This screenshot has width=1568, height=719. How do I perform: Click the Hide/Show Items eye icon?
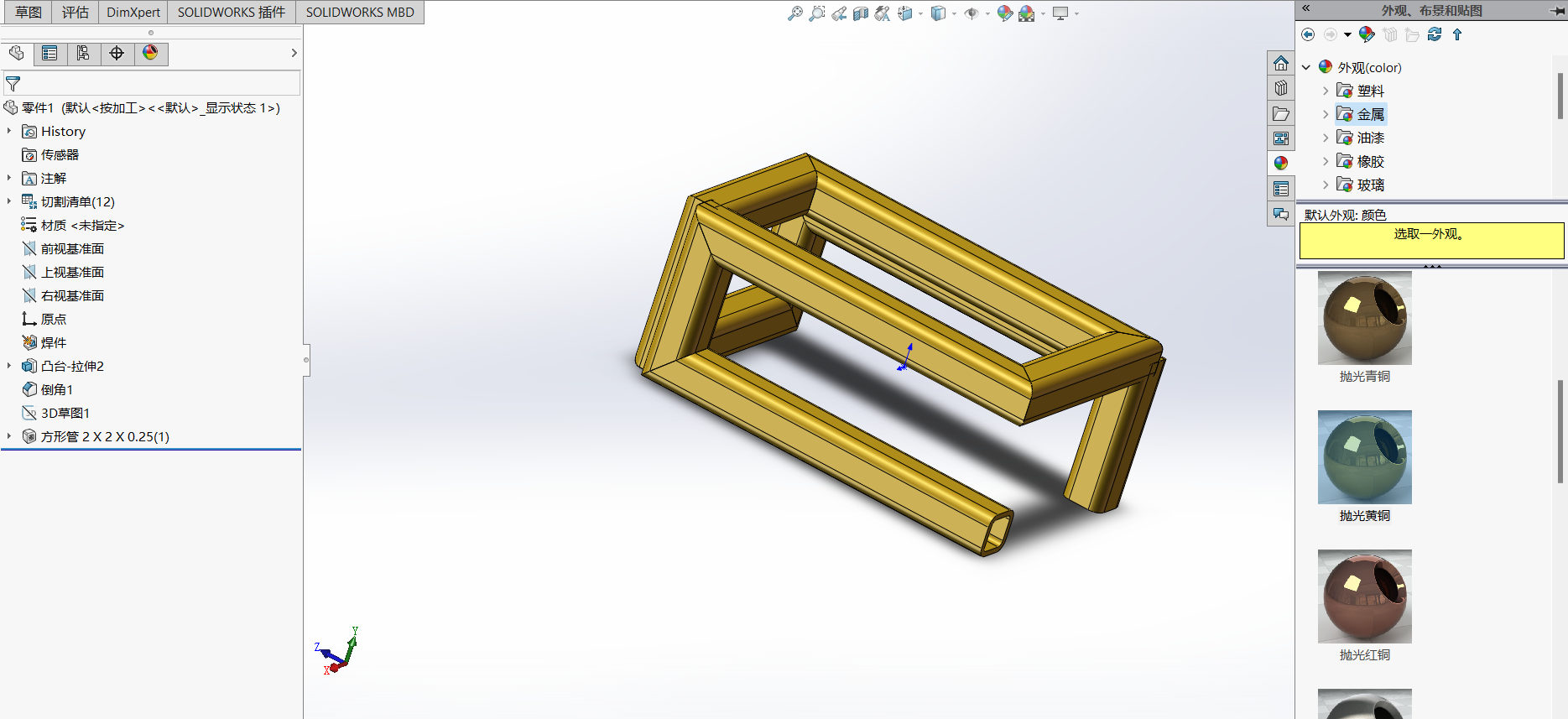tap(972, 13)
